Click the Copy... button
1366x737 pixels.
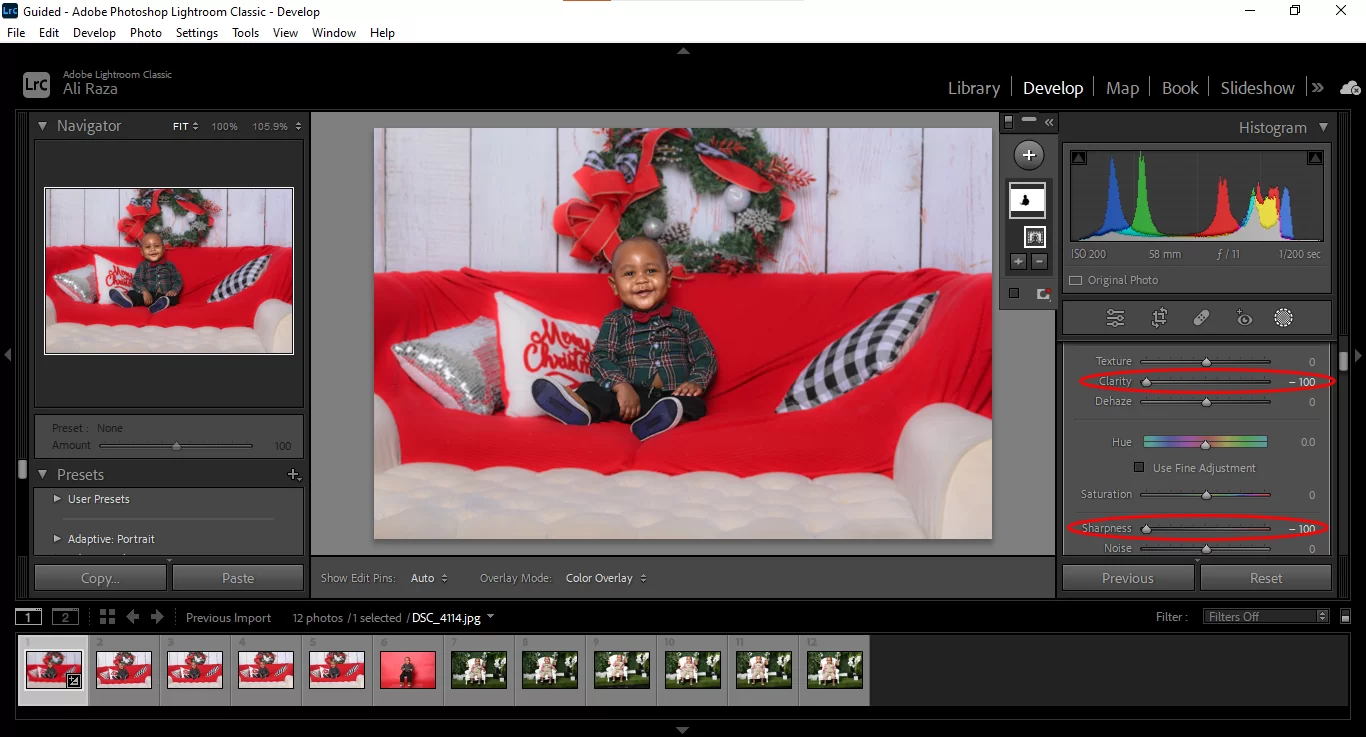point(100,578)
